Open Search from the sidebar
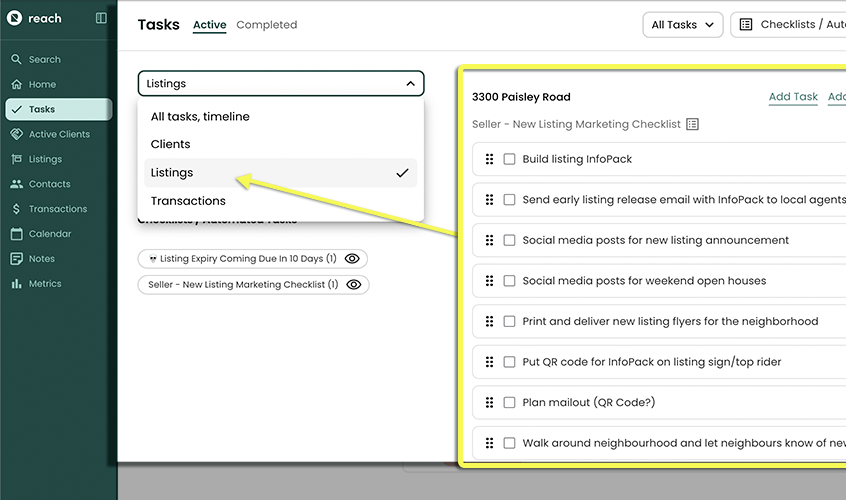 click(44, 59)
